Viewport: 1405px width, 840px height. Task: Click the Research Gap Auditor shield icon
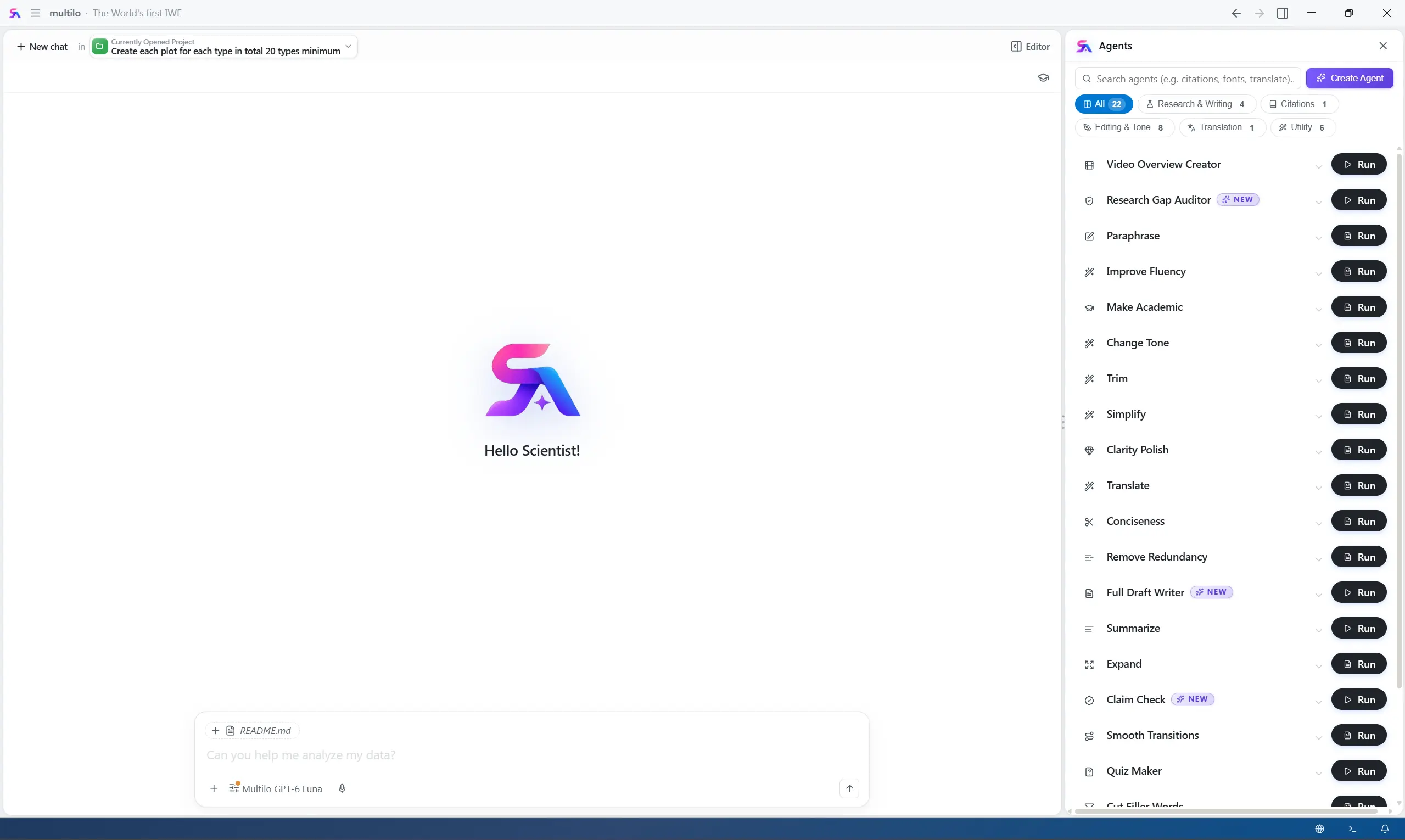[x=1089, y=201]
